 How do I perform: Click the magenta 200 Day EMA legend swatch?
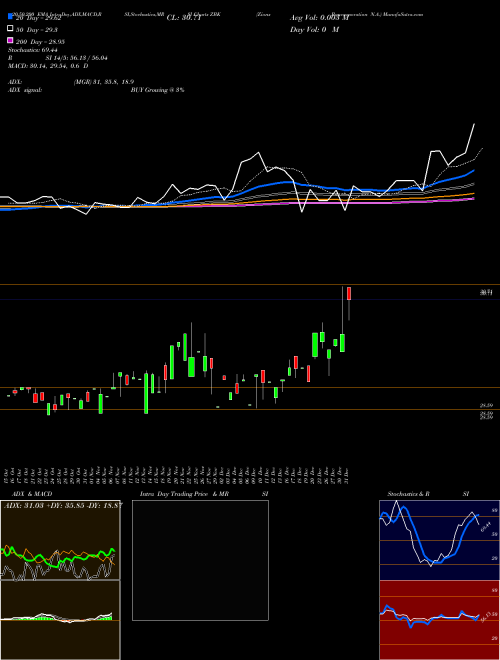point(11,40)
